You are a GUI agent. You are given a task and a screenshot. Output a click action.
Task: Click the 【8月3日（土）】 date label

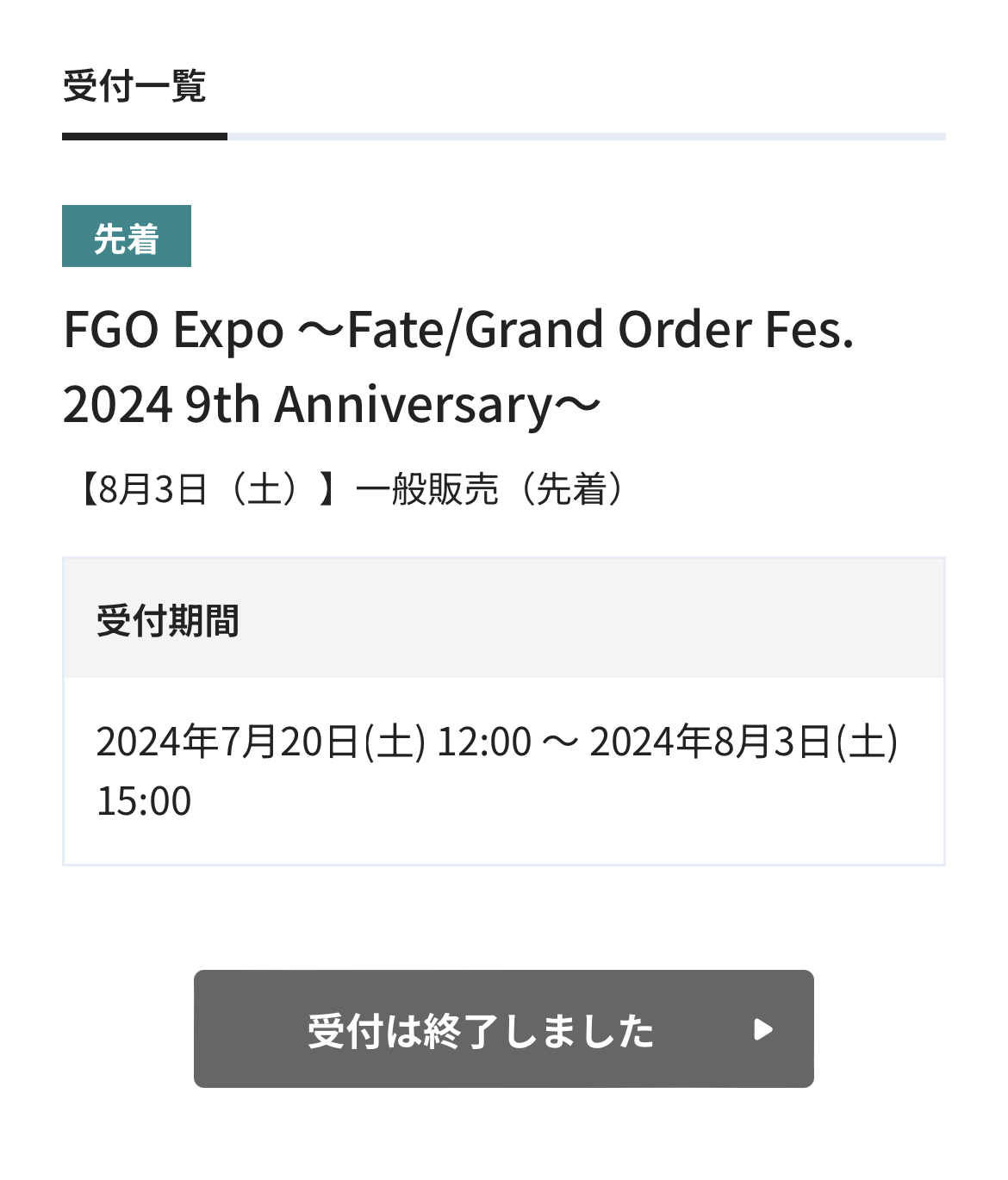(x=207, y=489)
